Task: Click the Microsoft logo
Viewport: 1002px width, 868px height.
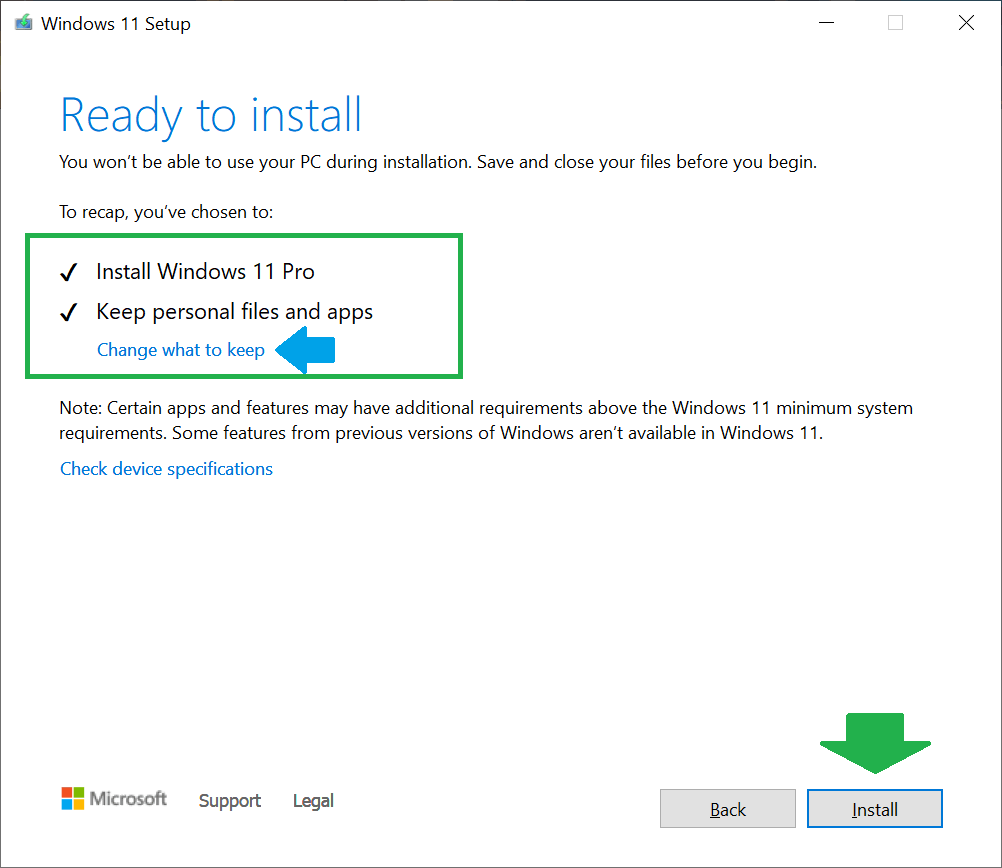Action: 114,798
